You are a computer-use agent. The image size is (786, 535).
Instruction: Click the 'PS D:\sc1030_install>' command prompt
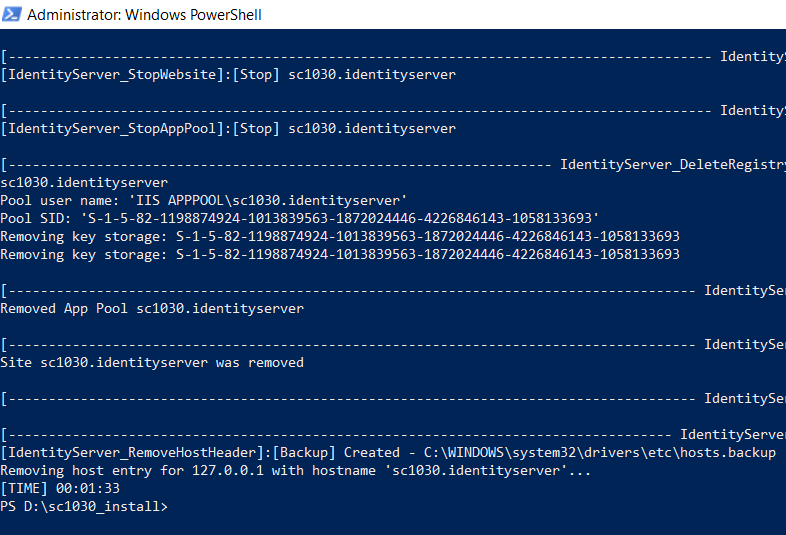[84, 507]
